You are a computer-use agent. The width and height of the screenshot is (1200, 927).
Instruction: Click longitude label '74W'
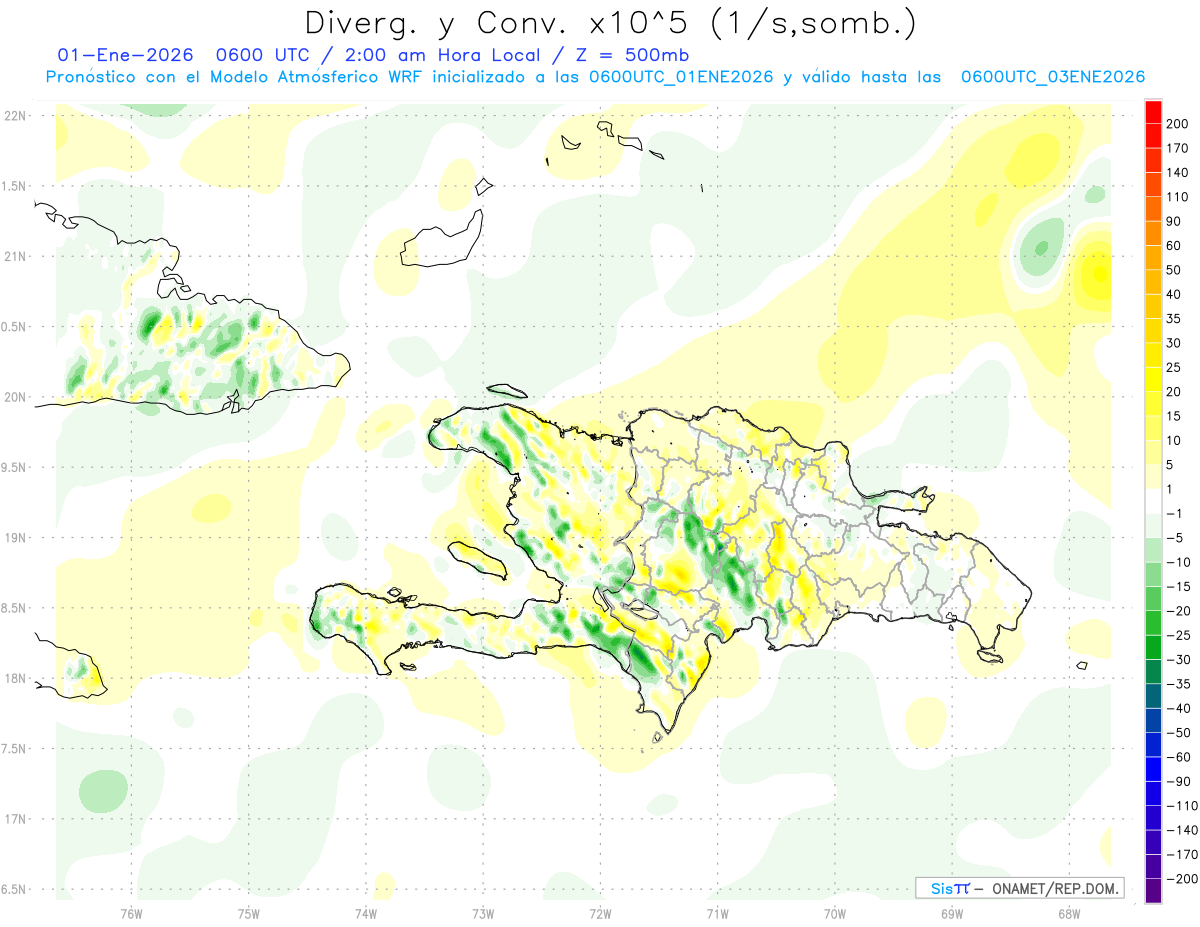[x=366, y=913]
